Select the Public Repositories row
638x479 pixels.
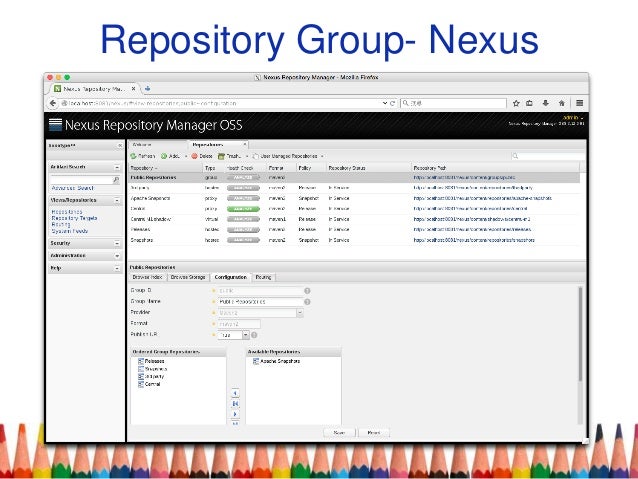tap(354, 178)
